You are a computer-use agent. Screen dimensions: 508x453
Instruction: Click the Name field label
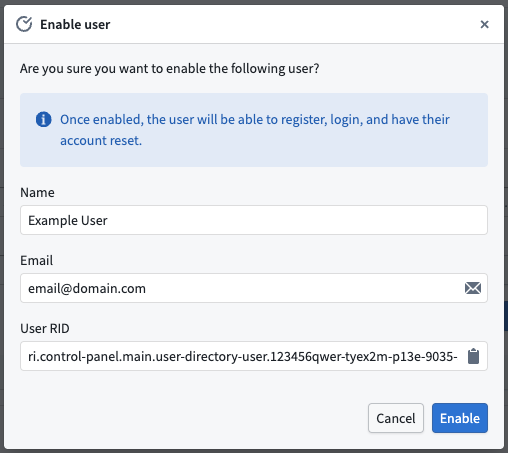pos(37,192)
